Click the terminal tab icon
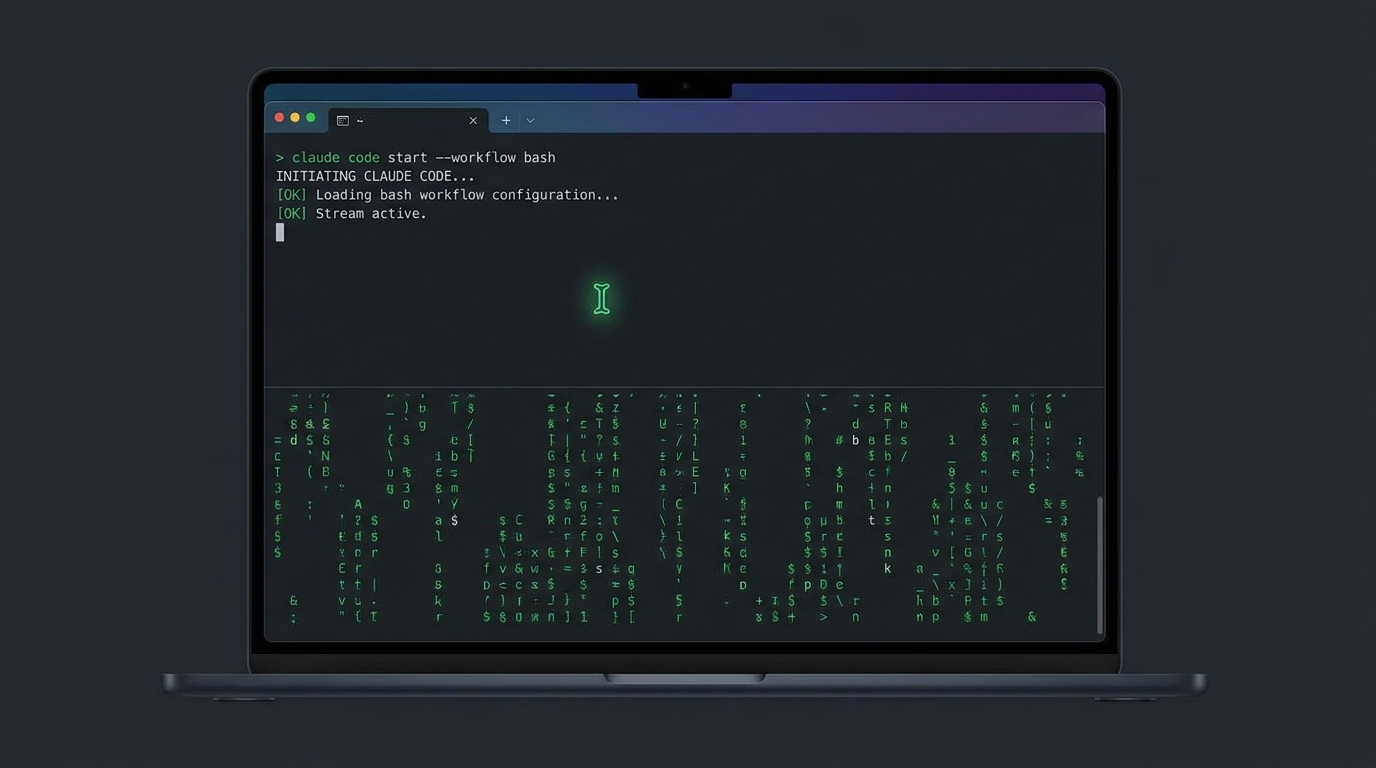 [343, 120]
